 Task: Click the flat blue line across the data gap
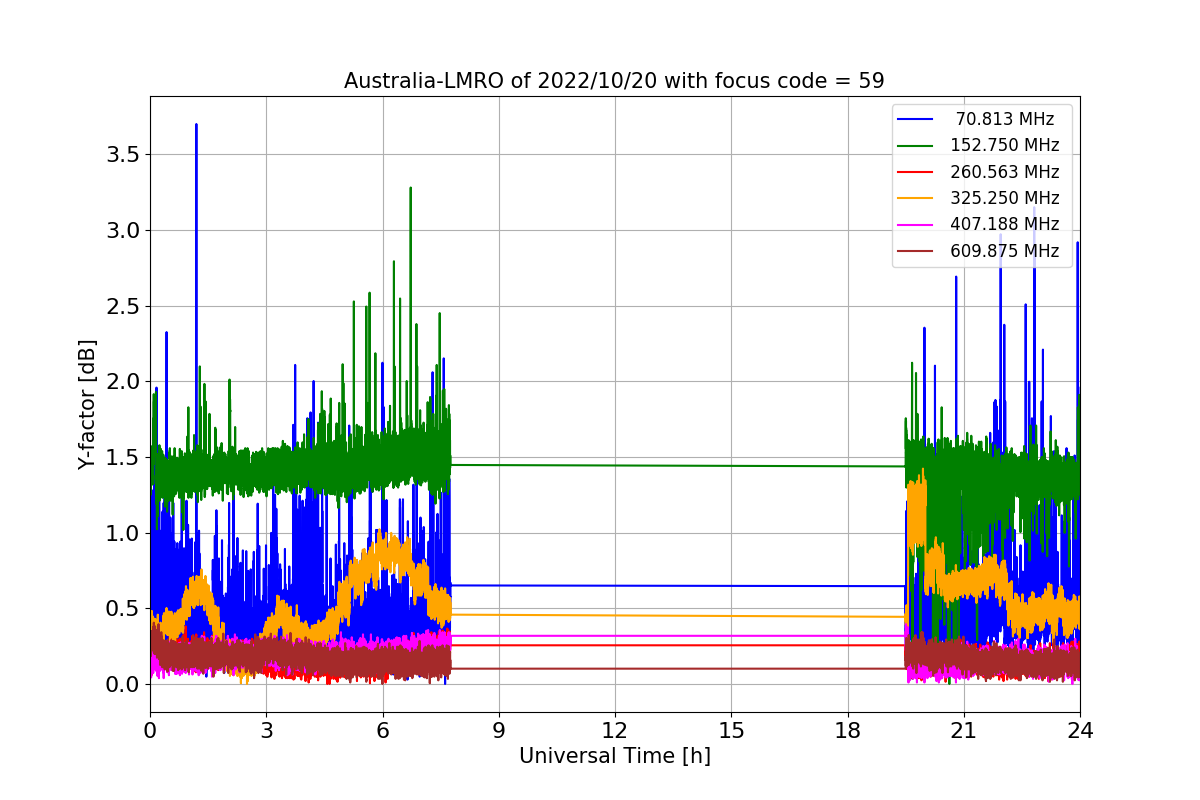tap(678, 586)
